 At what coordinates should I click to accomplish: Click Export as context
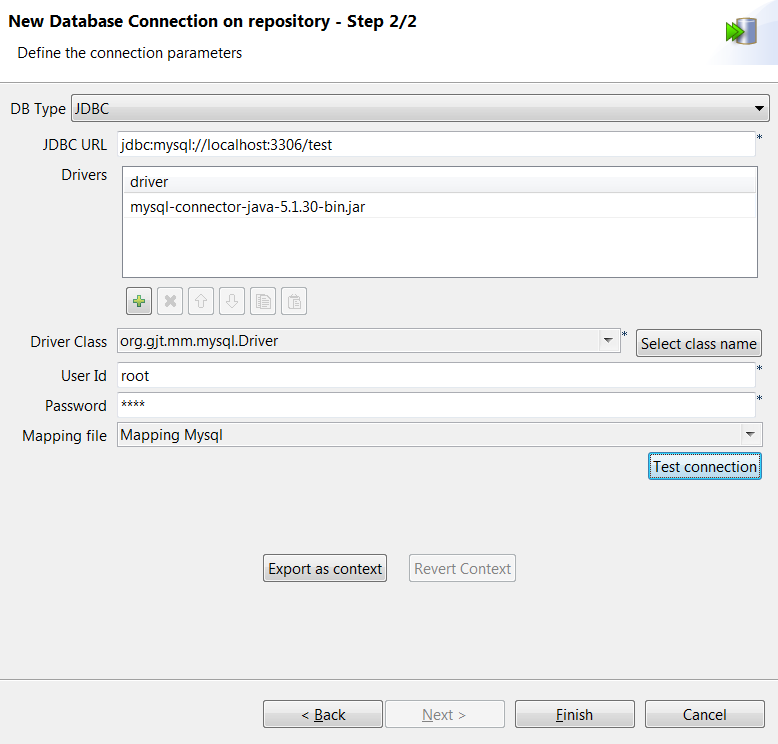tap(325, 569)
